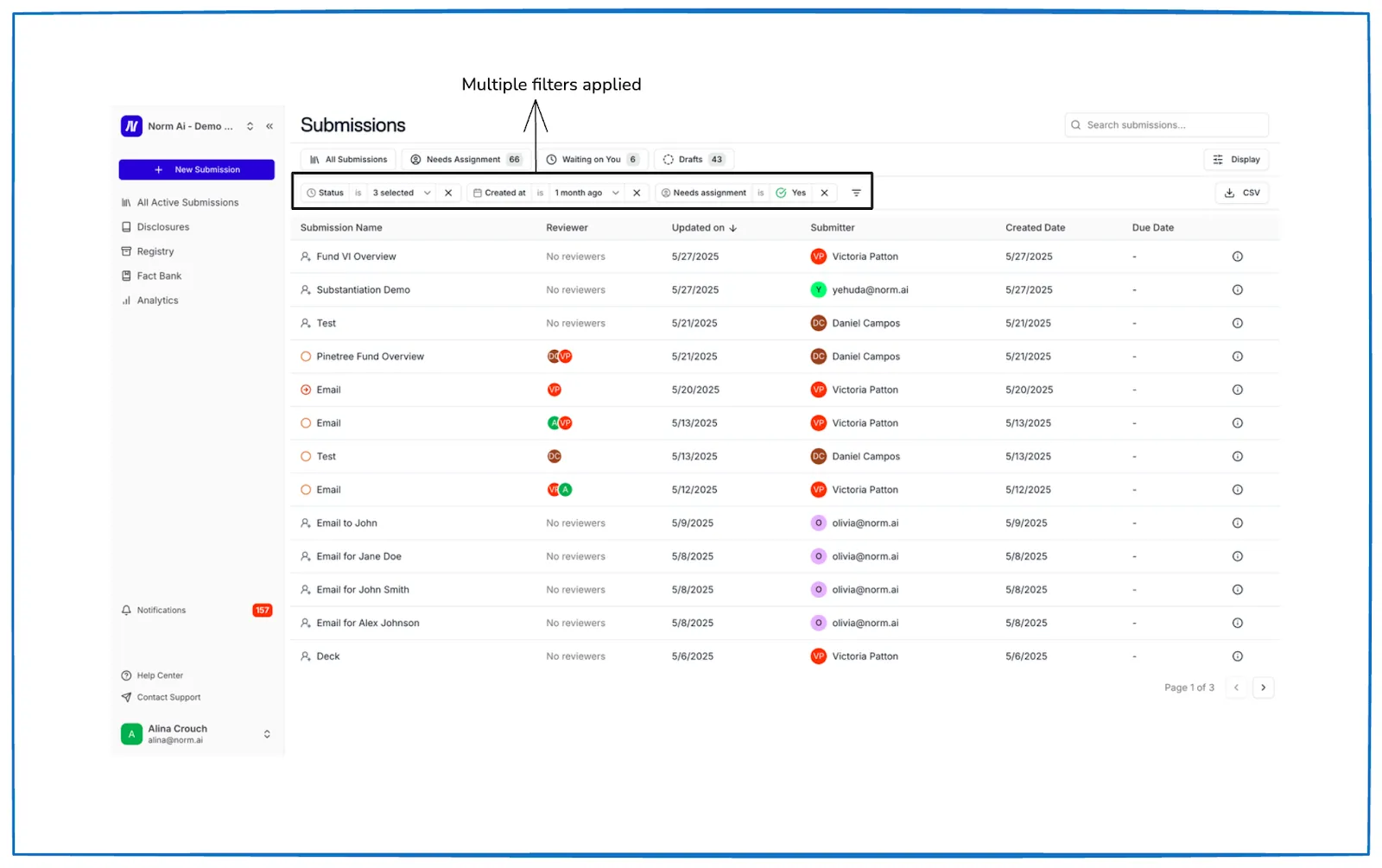
Task: Open the Email for Jane Doe submission
Action: pos(358,557)
